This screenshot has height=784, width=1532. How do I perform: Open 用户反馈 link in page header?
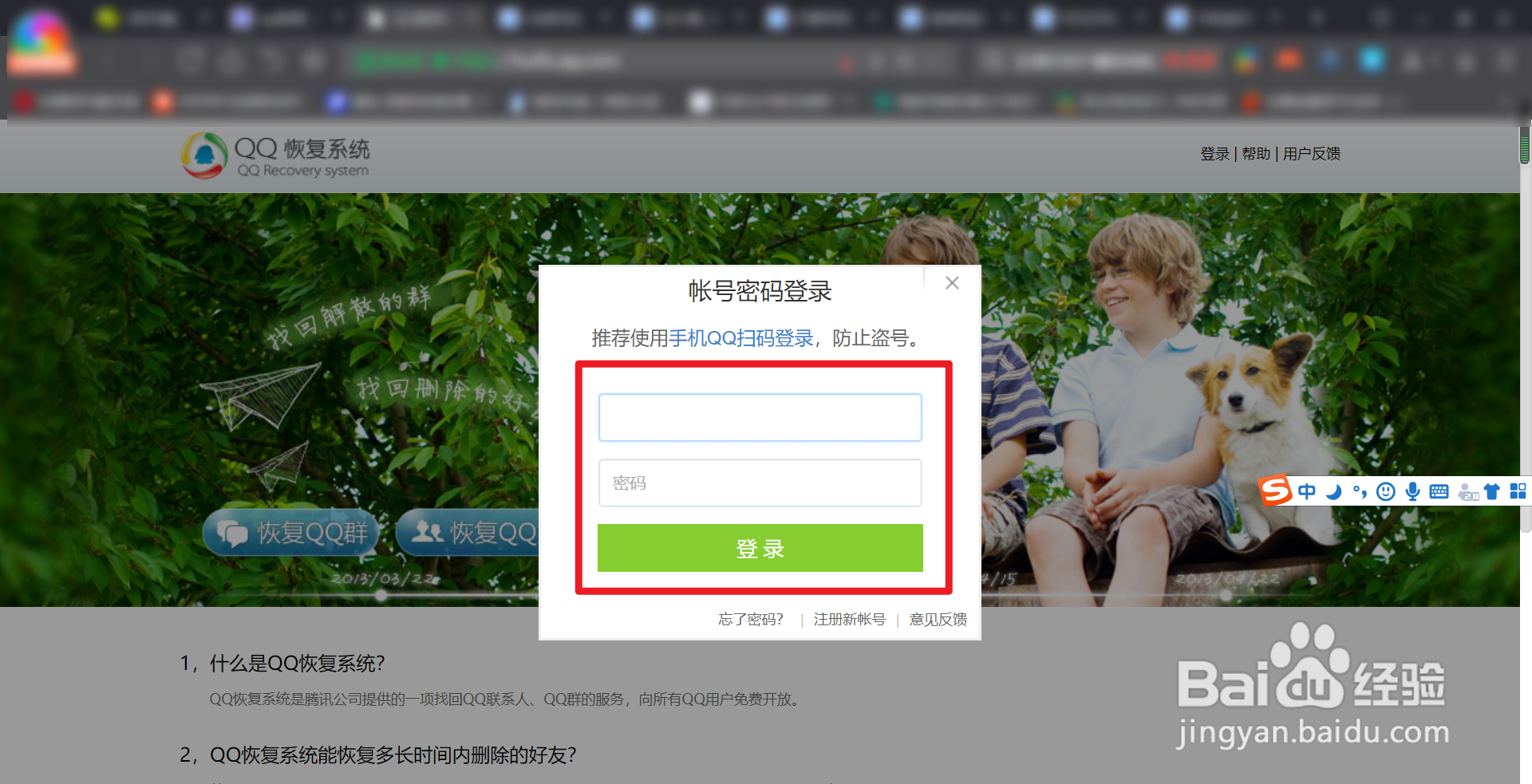(x=1312, y=154)
